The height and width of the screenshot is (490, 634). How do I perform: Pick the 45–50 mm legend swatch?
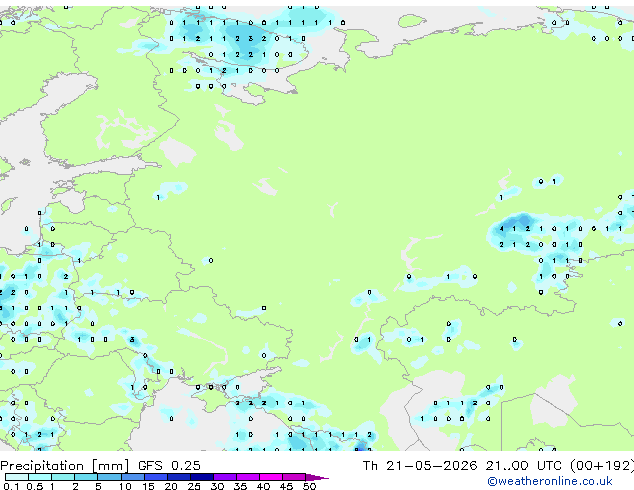pos(294,477)
